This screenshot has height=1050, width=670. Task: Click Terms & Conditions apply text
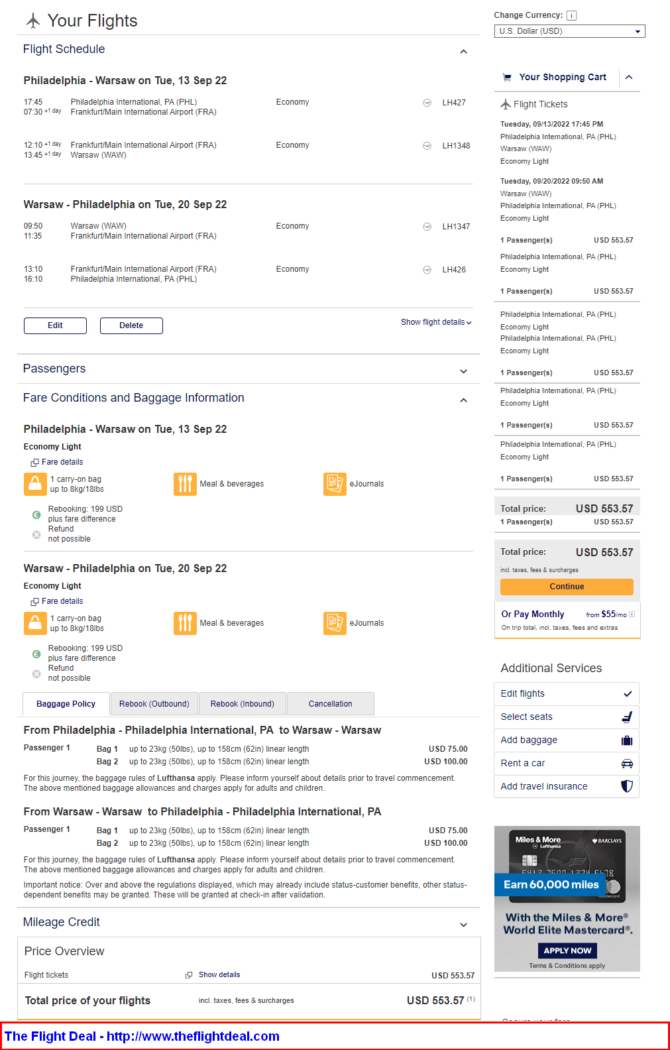coord(567,966)
